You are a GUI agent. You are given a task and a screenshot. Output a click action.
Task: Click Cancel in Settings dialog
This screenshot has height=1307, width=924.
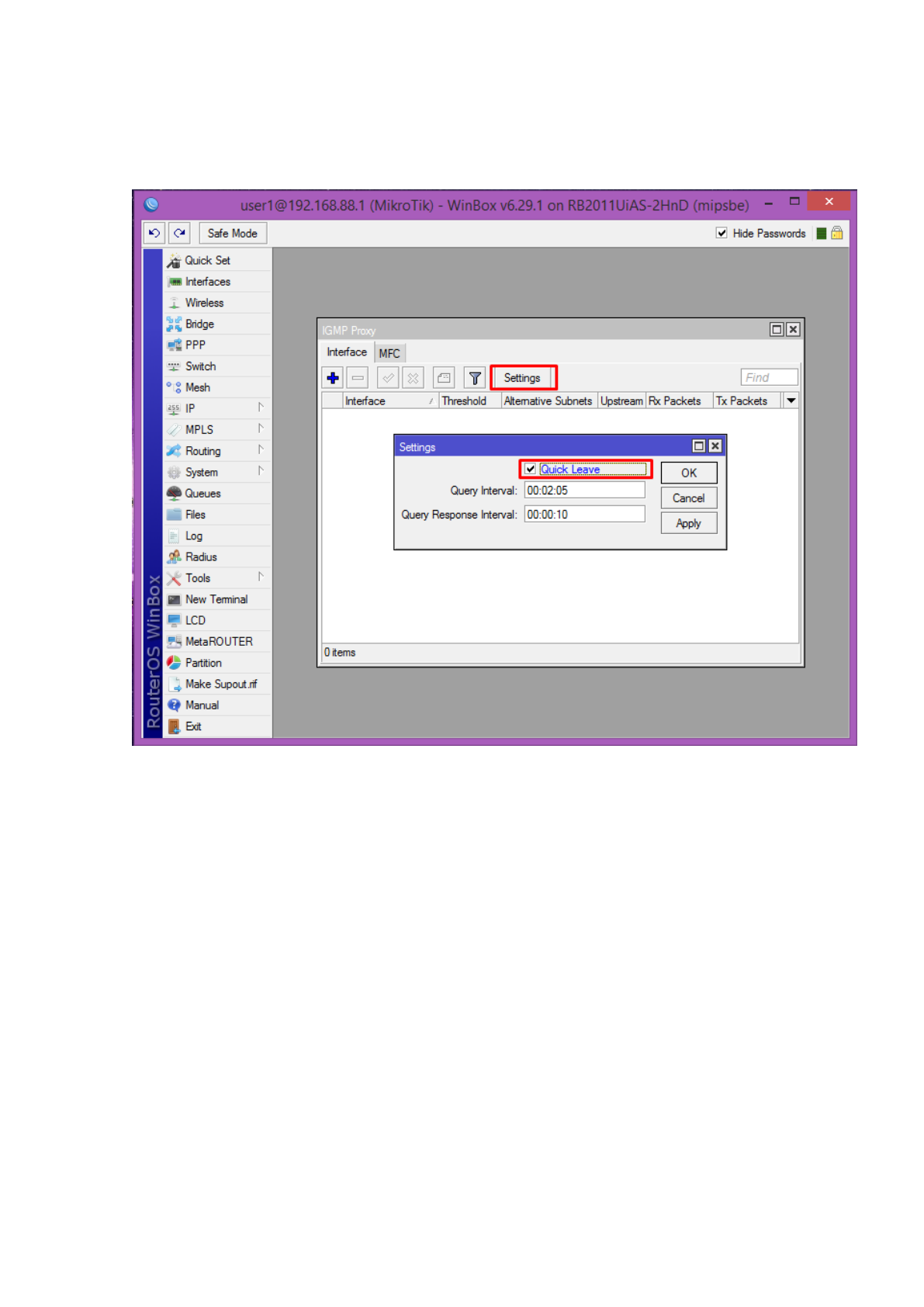coord(689,498)
